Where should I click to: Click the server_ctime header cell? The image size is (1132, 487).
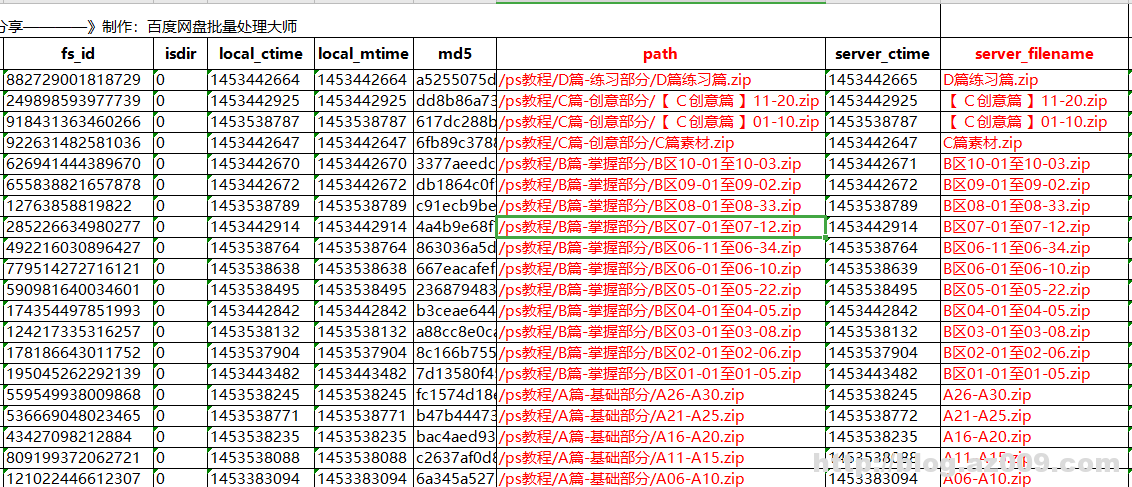click(882, 54)
